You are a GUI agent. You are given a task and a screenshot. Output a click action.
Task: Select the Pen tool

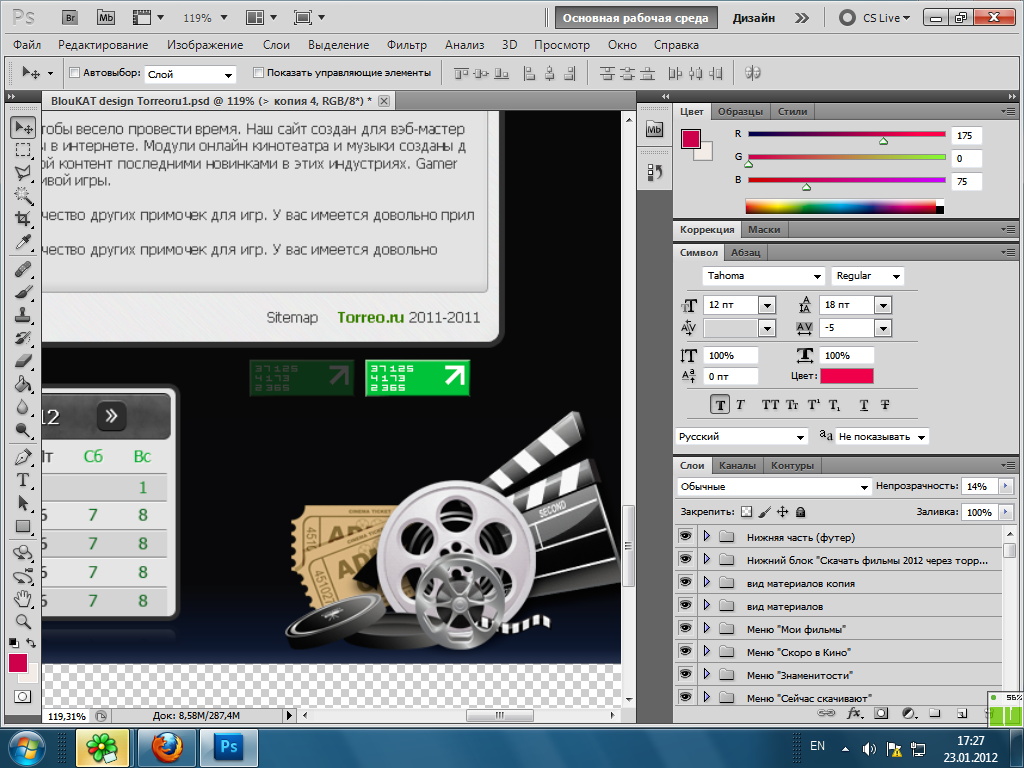tap(23, 456)
